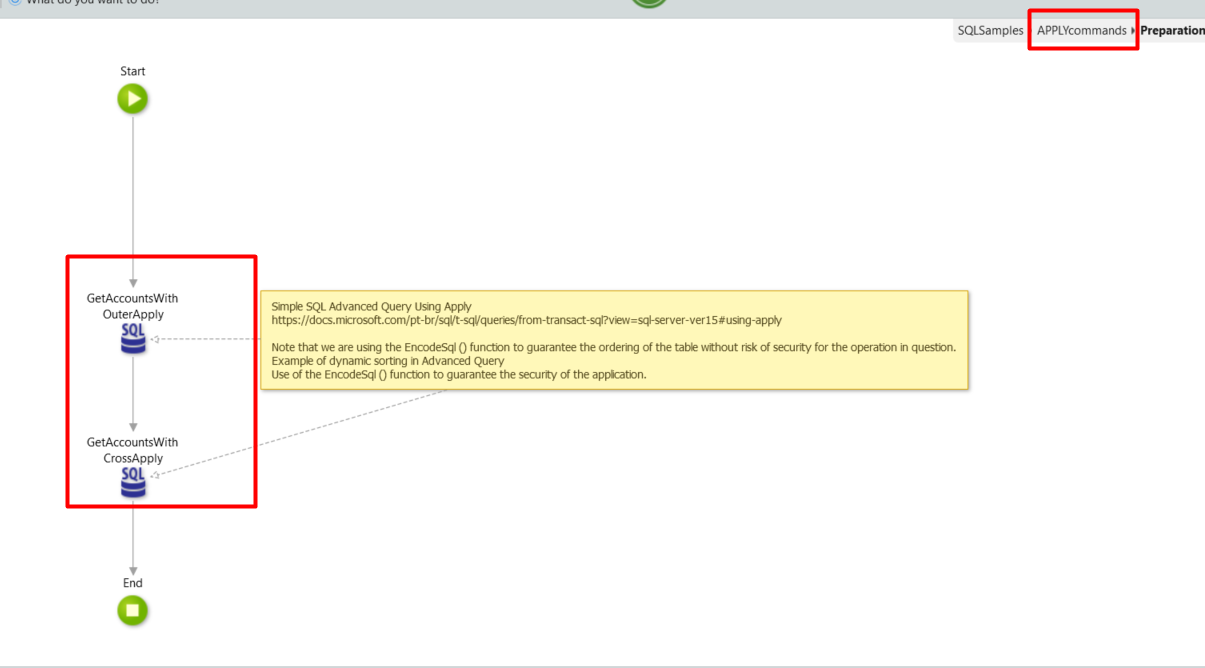The width and height of the screenshot is (1205, 668).
Task: Go to SQLSamples in the breadcrumb
Action: (990, 31)
